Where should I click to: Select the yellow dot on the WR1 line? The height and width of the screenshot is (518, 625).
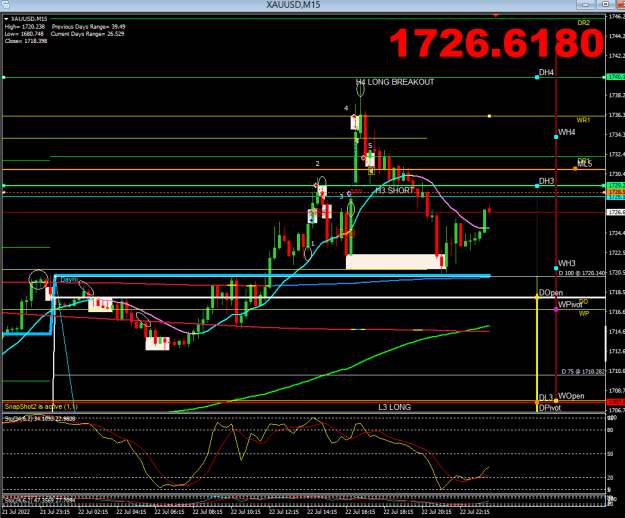pyautogui.click(x=489, y=116)
